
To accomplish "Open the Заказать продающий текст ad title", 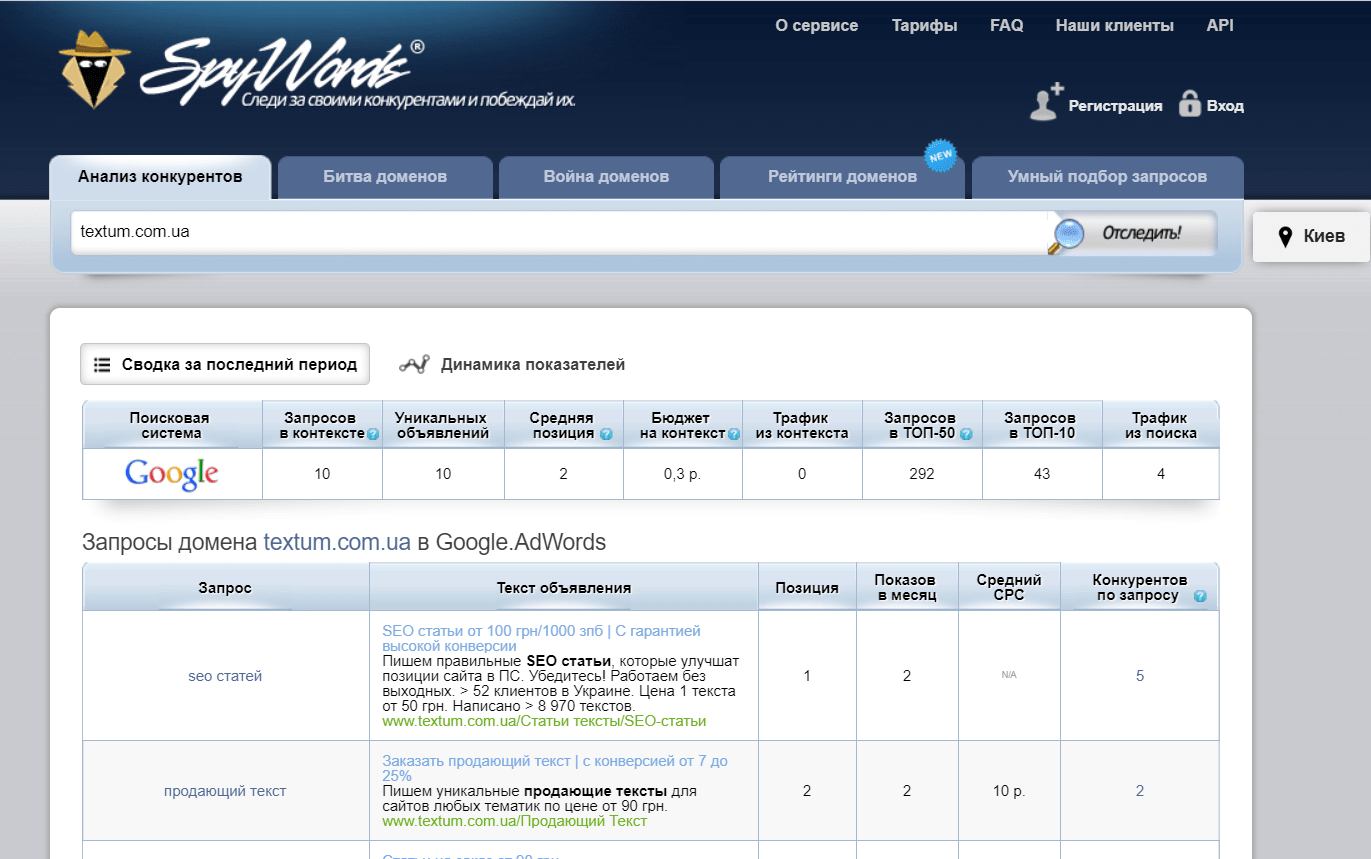I will pyautogui.click(x=555, y=768).
